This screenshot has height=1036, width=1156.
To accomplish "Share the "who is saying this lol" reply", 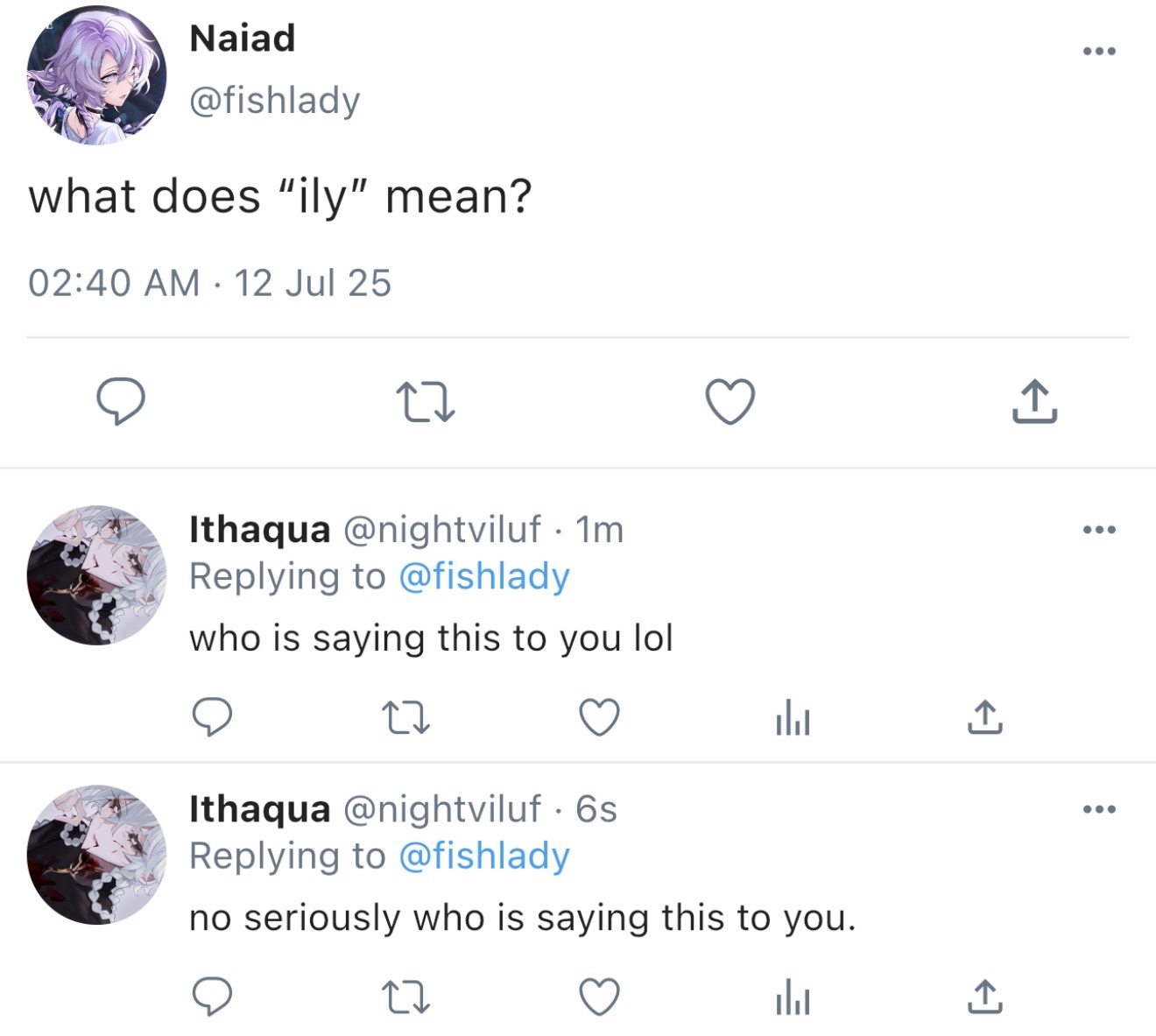I will [985, 717].
